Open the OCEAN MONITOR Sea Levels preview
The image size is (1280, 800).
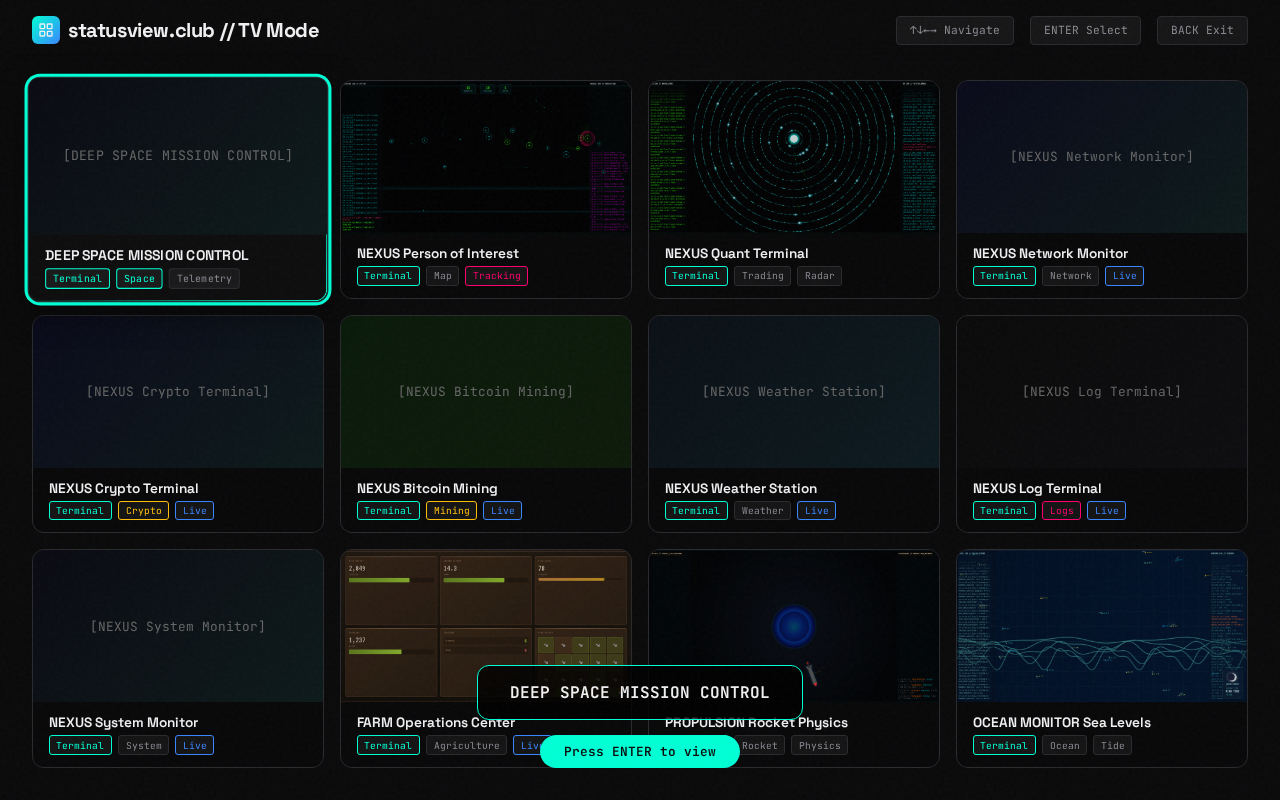click(x=1102, y=626)
